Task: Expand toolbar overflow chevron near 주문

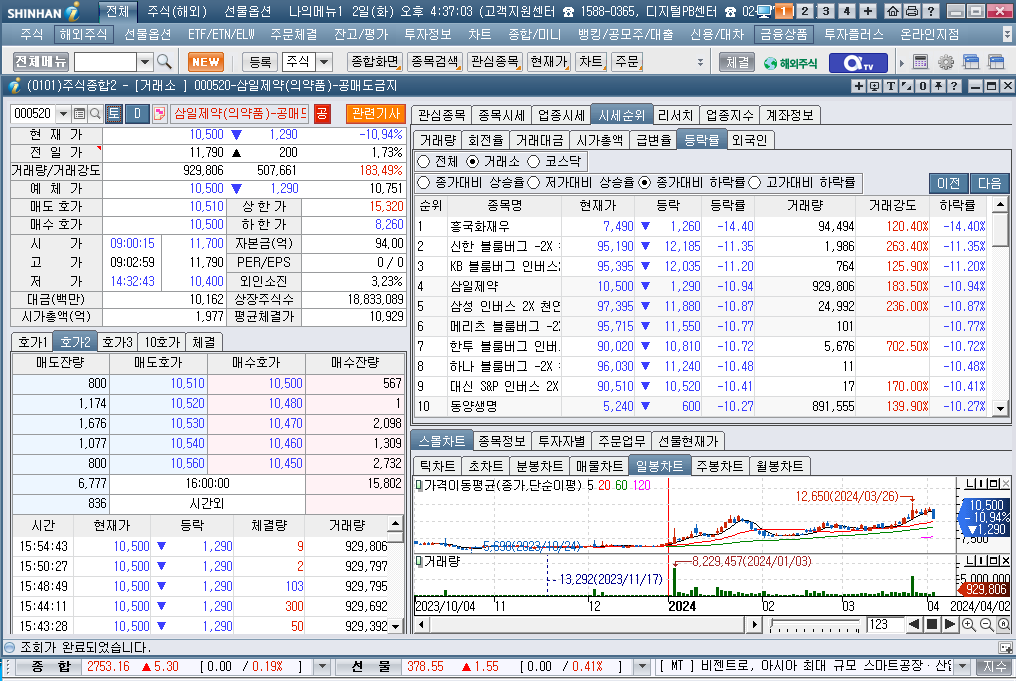Action: [x=700, y=62]
